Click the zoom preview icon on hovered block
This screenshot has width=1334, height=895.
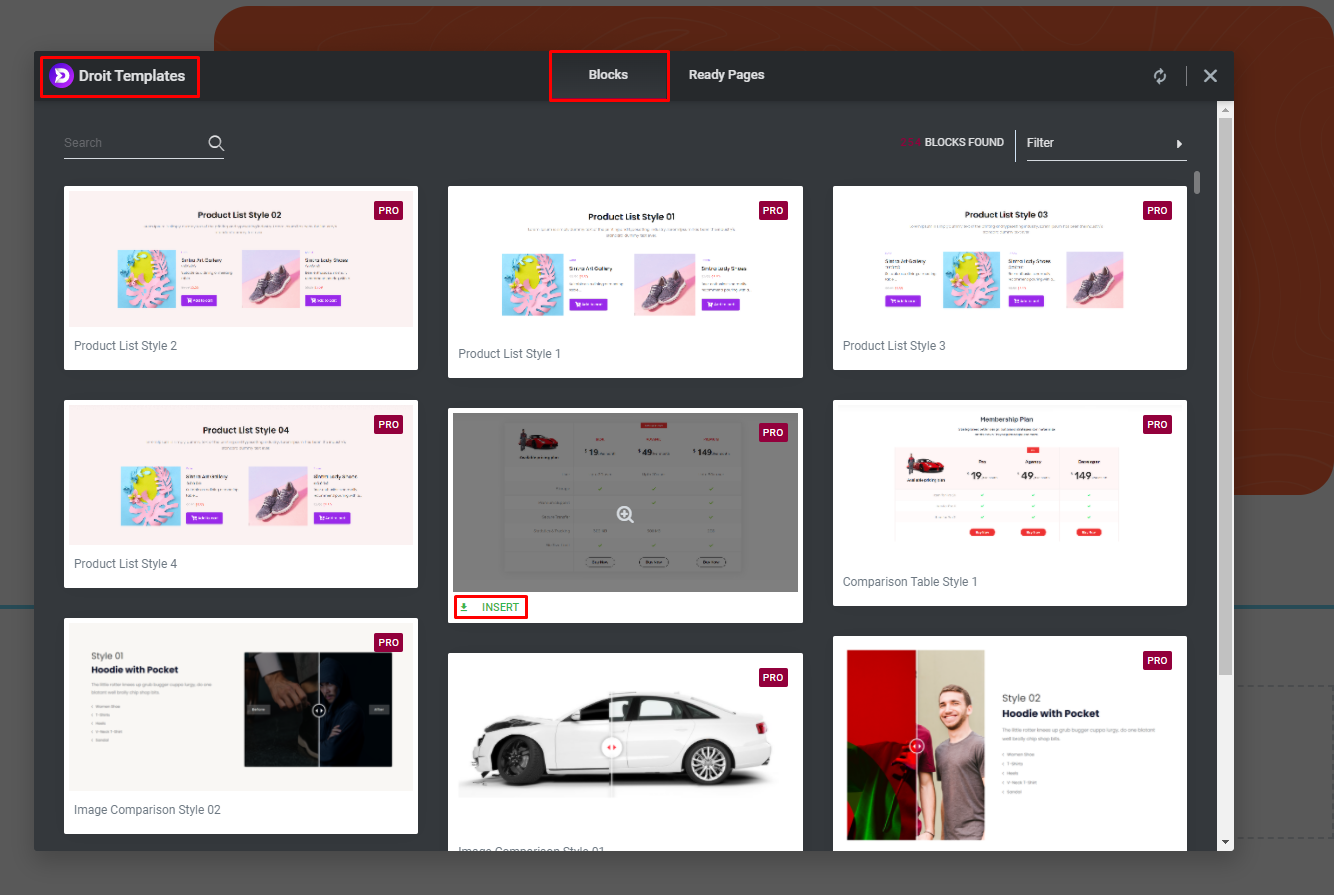tap(625, 515)
